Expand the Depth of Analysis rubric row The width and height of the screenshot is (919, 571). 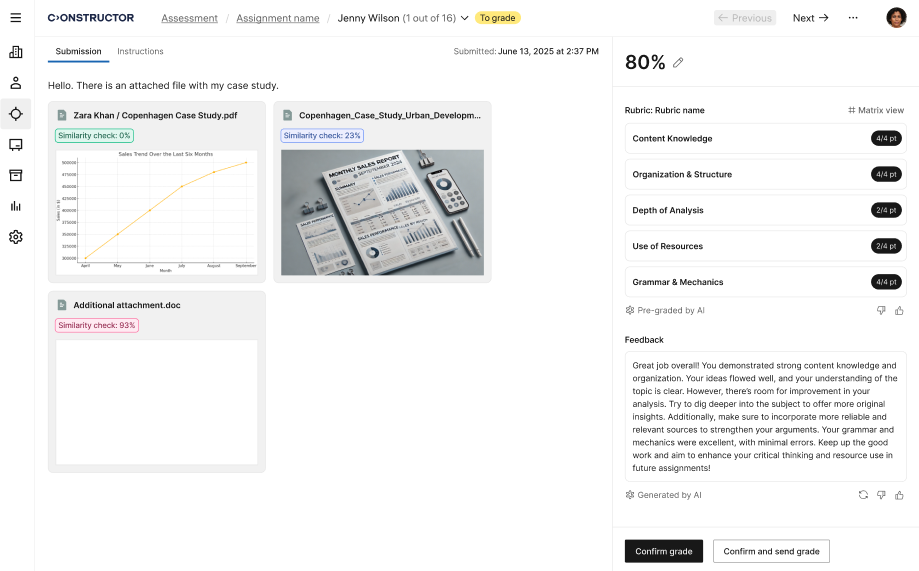[x=765, y=210]
